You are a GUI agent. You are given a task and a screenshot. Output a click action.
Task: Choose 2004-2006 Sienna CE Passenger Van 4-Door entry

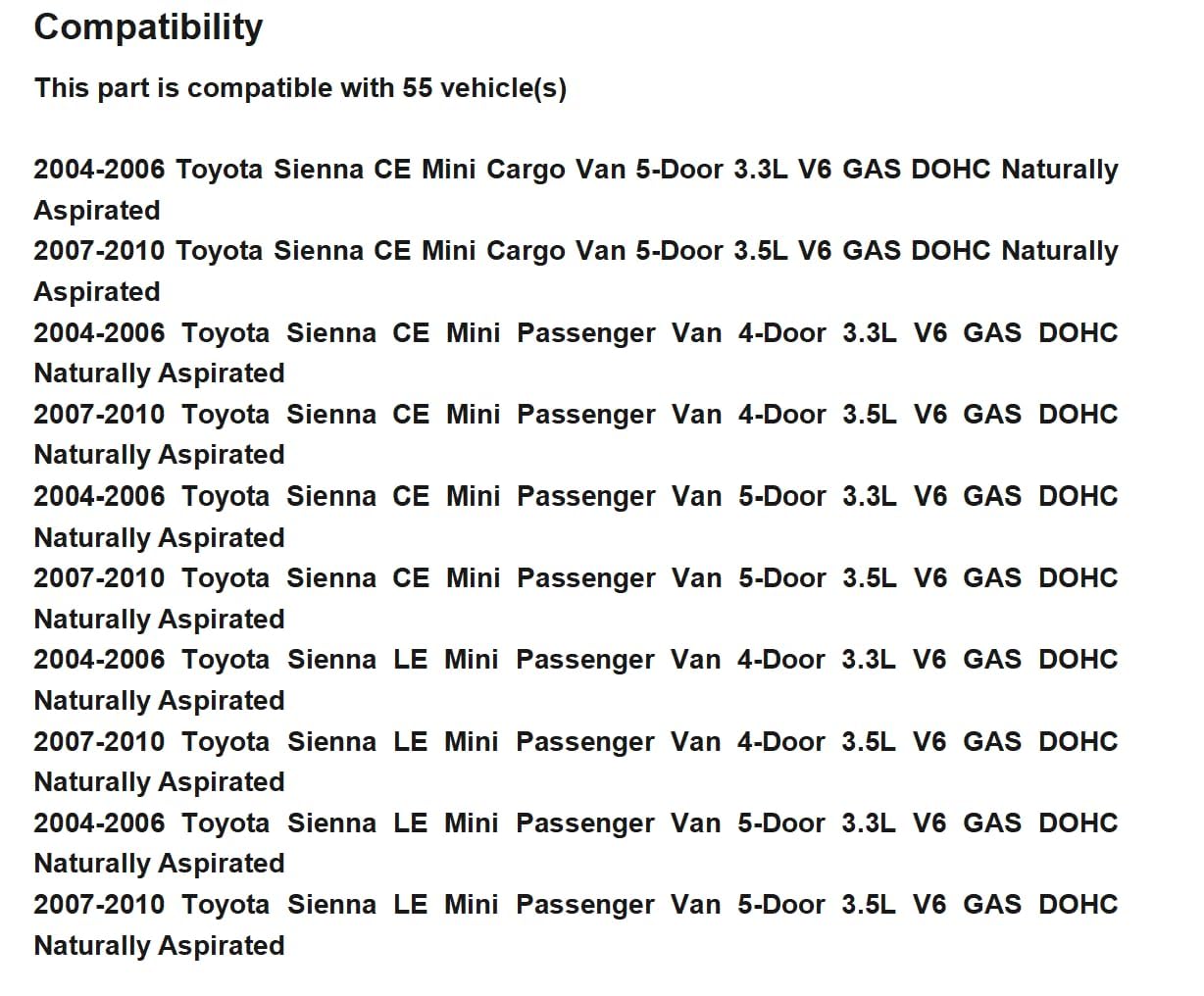[x=575, y=333]
